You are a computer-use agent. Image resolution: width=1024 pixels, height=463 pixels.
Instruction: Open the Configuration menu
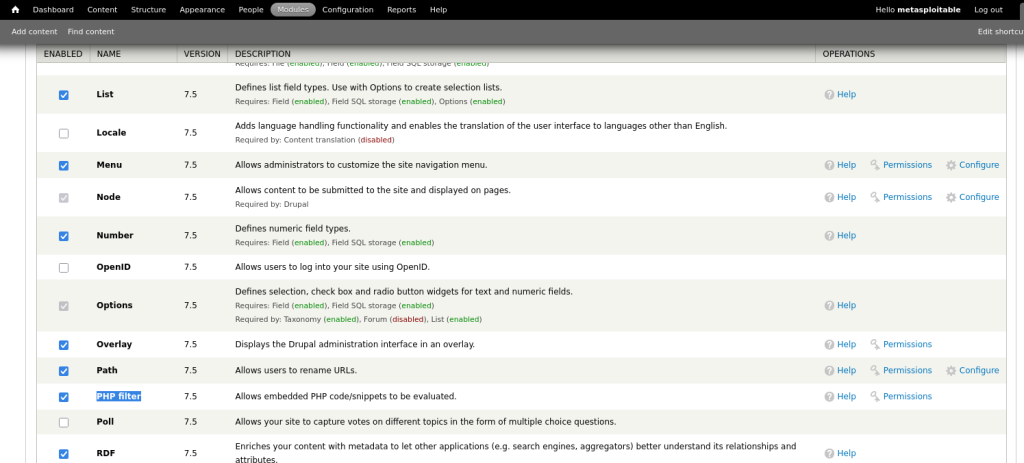coord(347,10)
